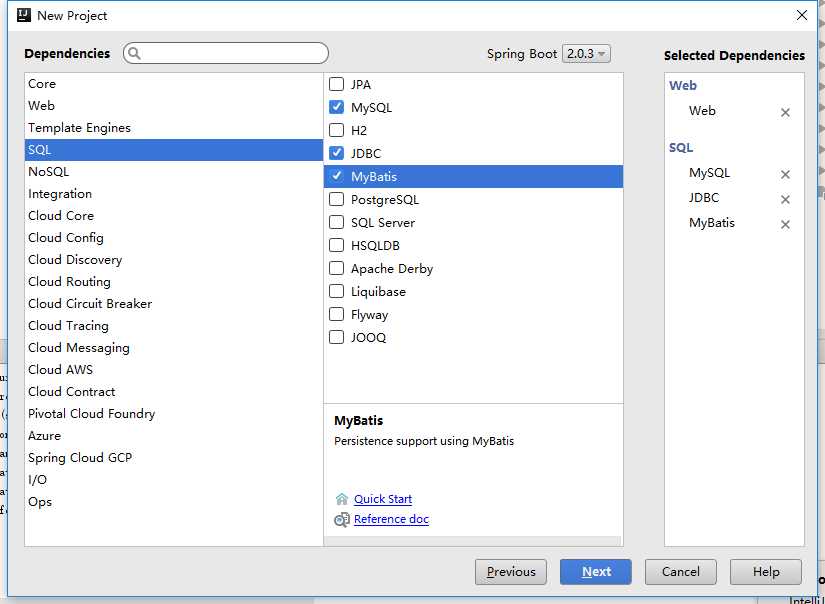
Task: Select Cloud AWS category
Action: click(174, 370)
